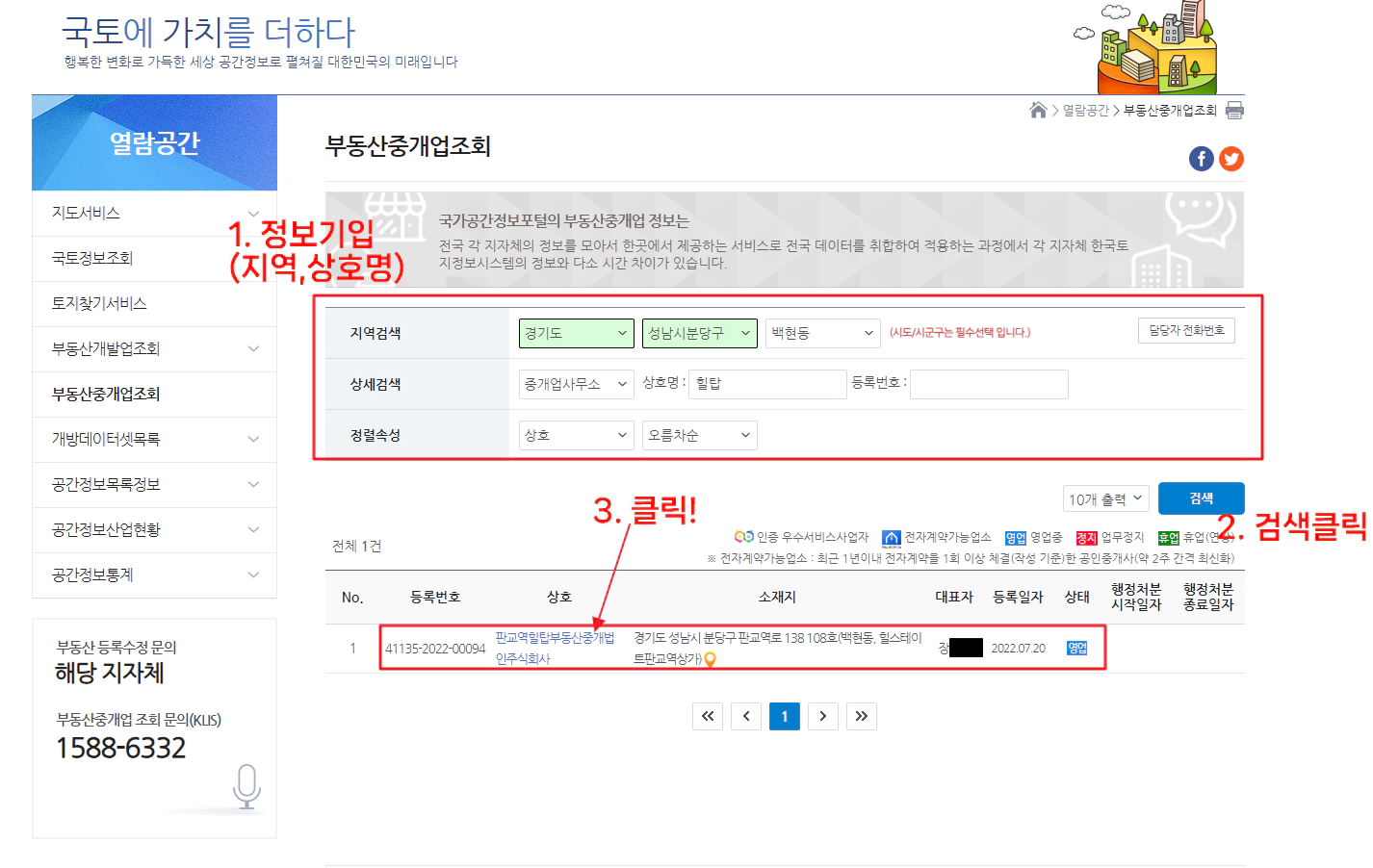The image size is (1373, 868).
Task: Click the home icon in the breadcrumb
Action: click(1038, 110)
